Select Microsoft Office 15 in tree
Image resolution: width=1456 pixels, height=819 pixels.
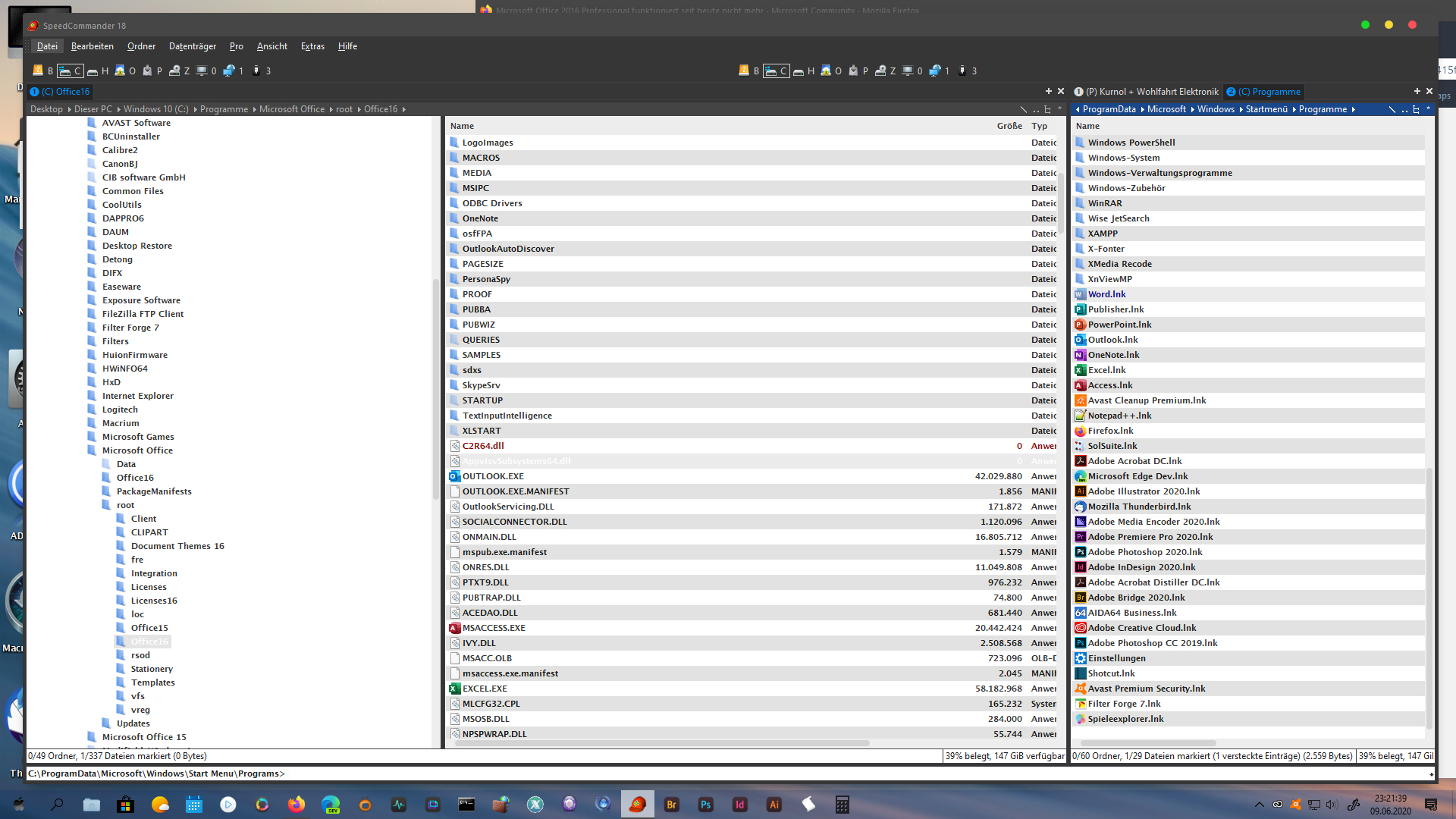pyautogui.click(x=144, y=737)
